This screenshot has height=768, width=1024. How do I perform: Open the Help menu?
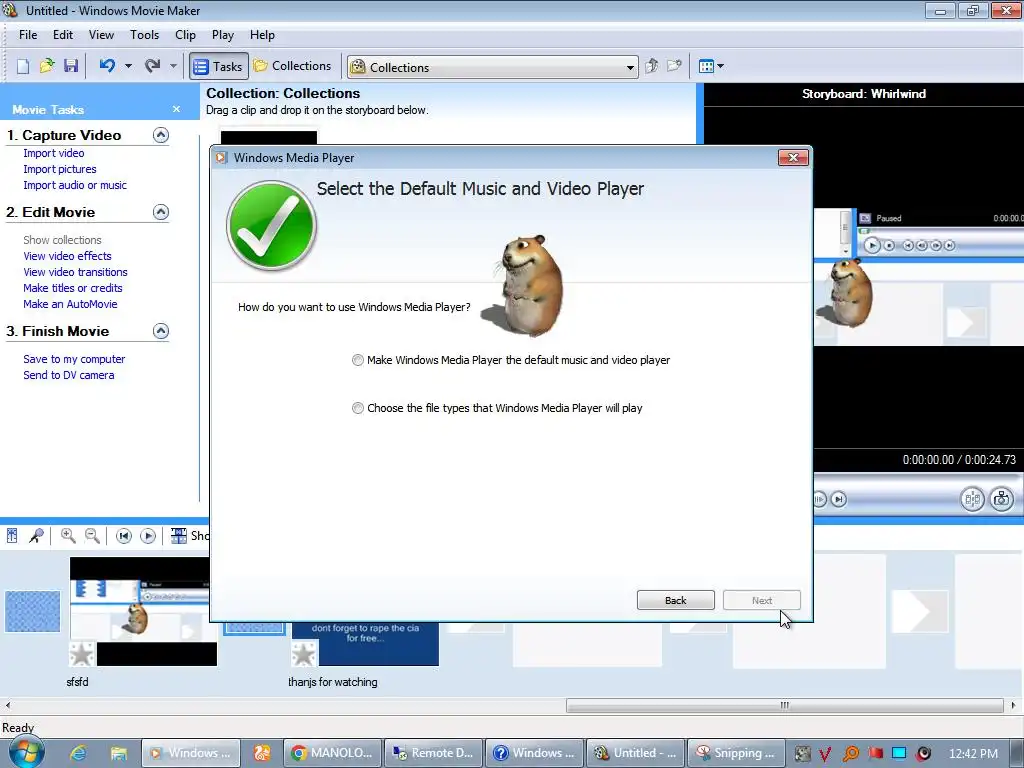(263, 35)
